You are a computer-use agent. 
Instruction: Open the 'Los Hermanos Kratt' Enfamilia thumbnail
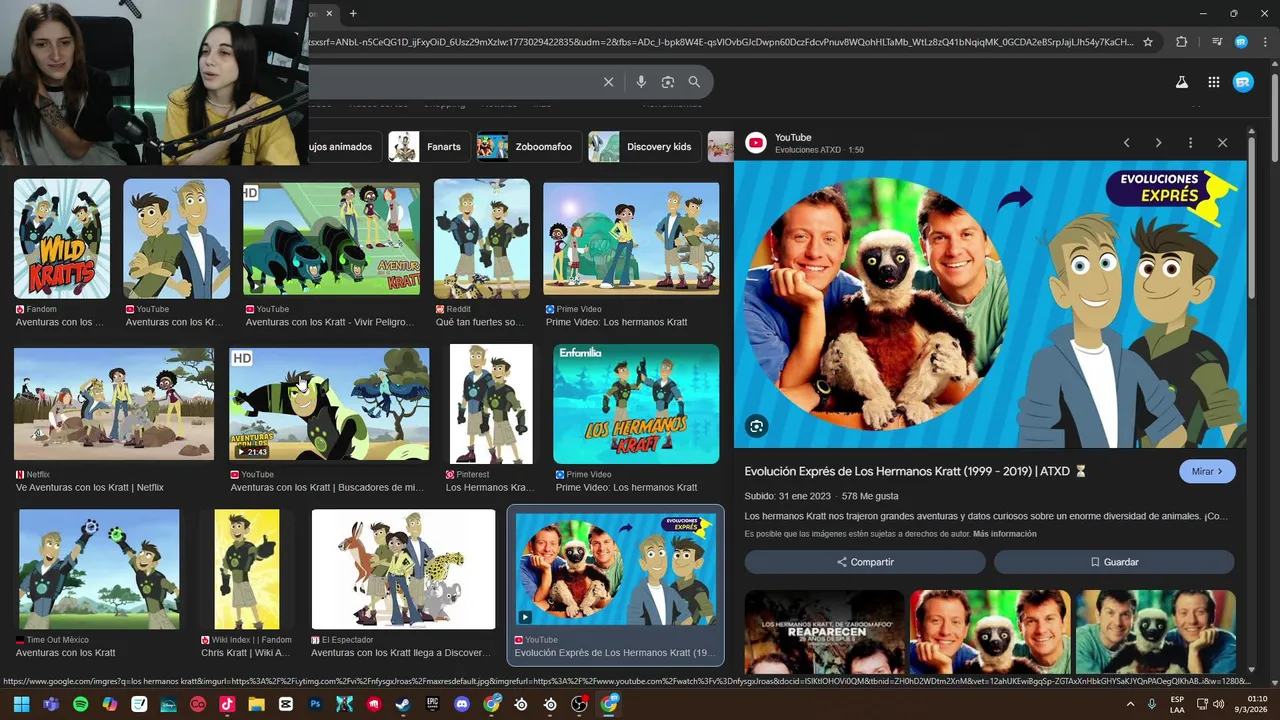(x=636, y=404)
